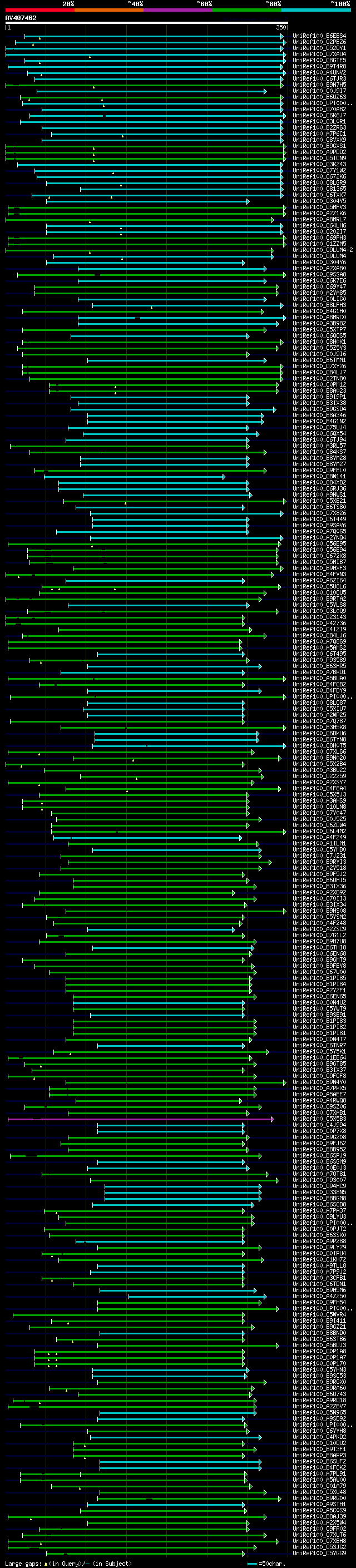Open hit UniRef100_Q2PEZ6

pos(319,43)
